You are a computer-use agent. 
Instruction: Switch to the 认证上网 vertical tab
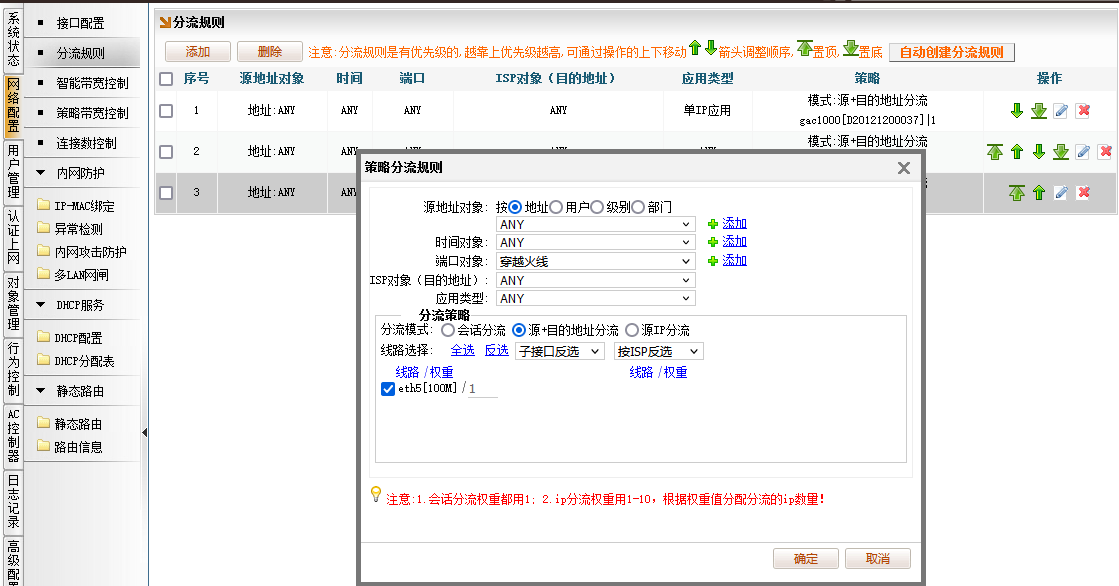13,237
